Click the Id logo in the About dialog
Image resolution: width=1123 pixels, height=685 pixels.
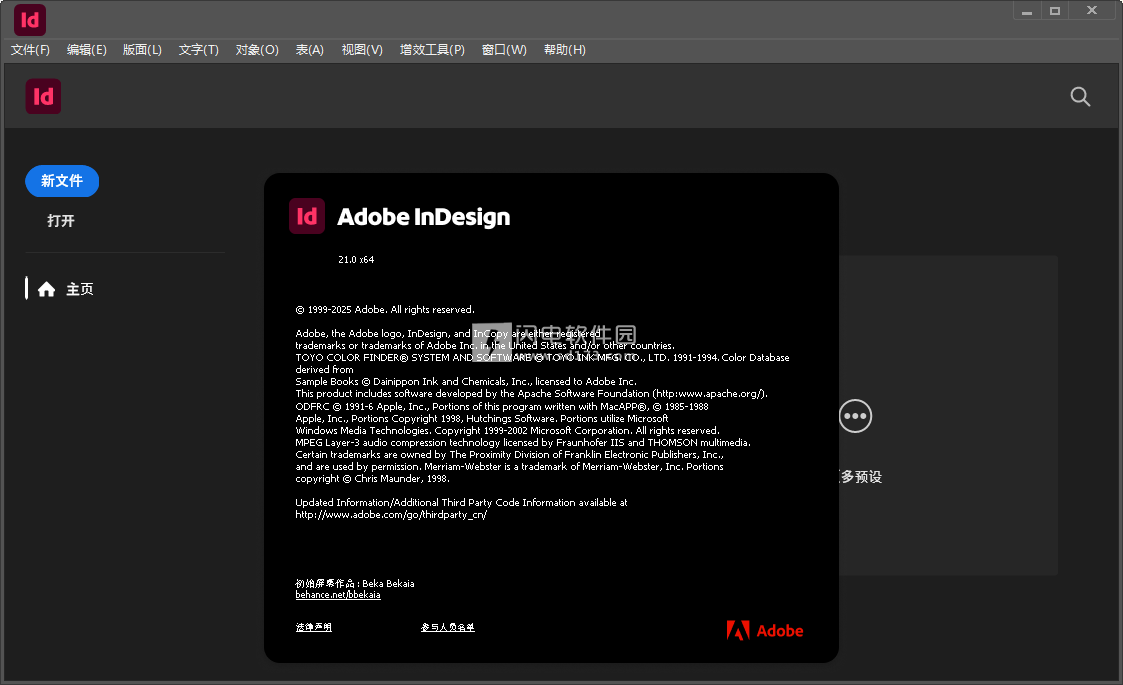coord(307,216)
